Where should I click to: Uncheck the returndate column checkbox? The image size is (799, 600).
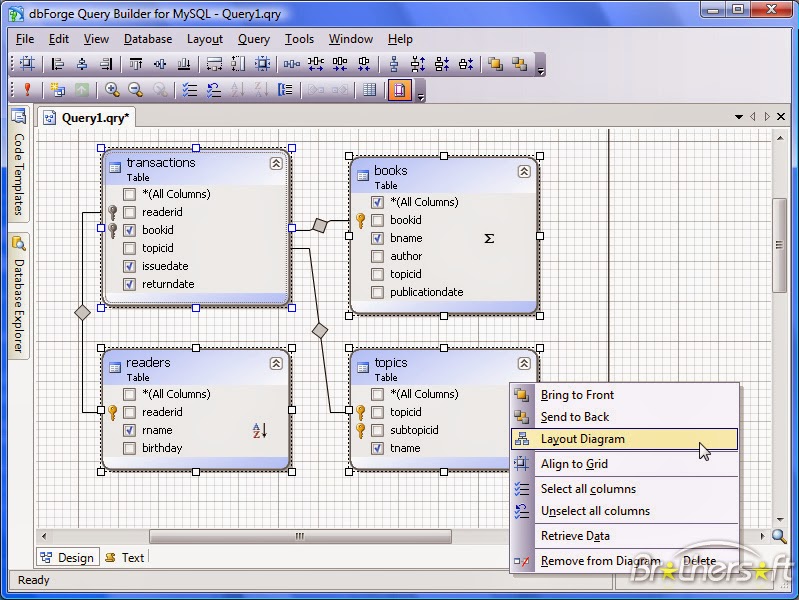pos(129,284)
